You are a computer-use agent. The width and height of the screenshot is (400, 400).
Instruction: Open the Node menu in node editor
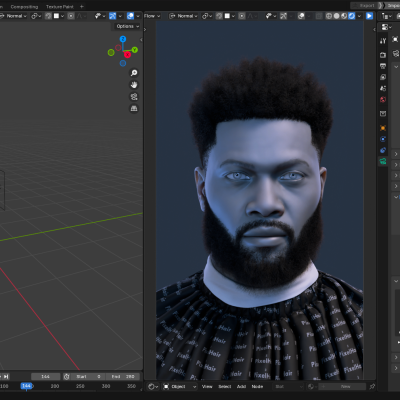click(257, 387)
